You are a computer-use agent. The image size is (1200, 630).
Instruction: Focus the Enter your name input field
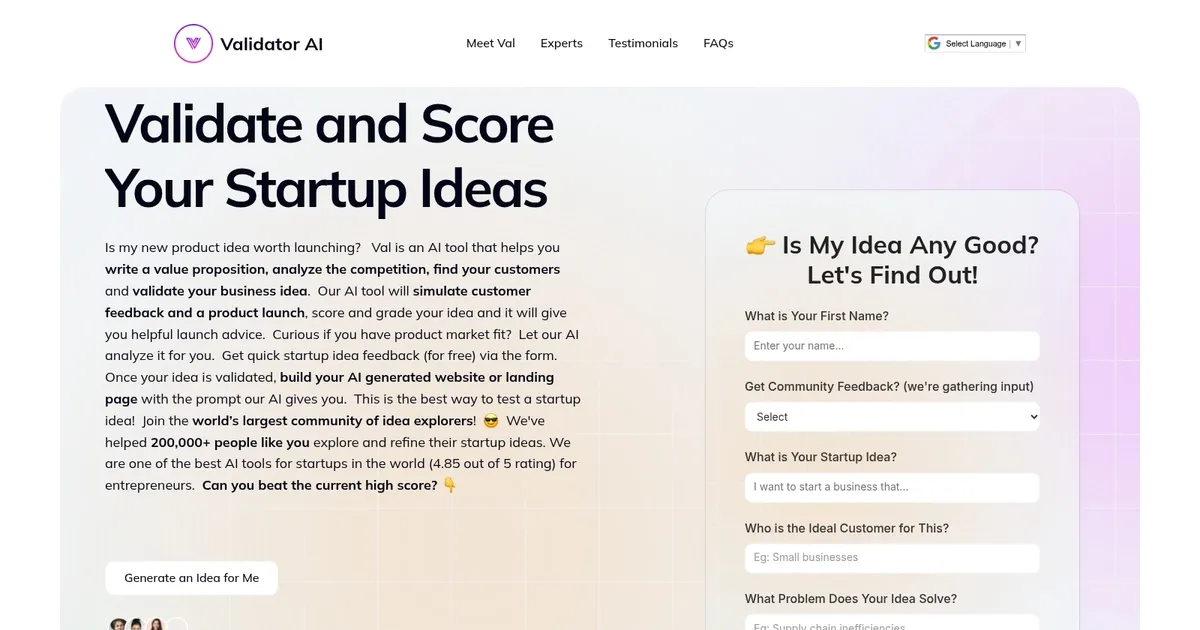[891, 346]
